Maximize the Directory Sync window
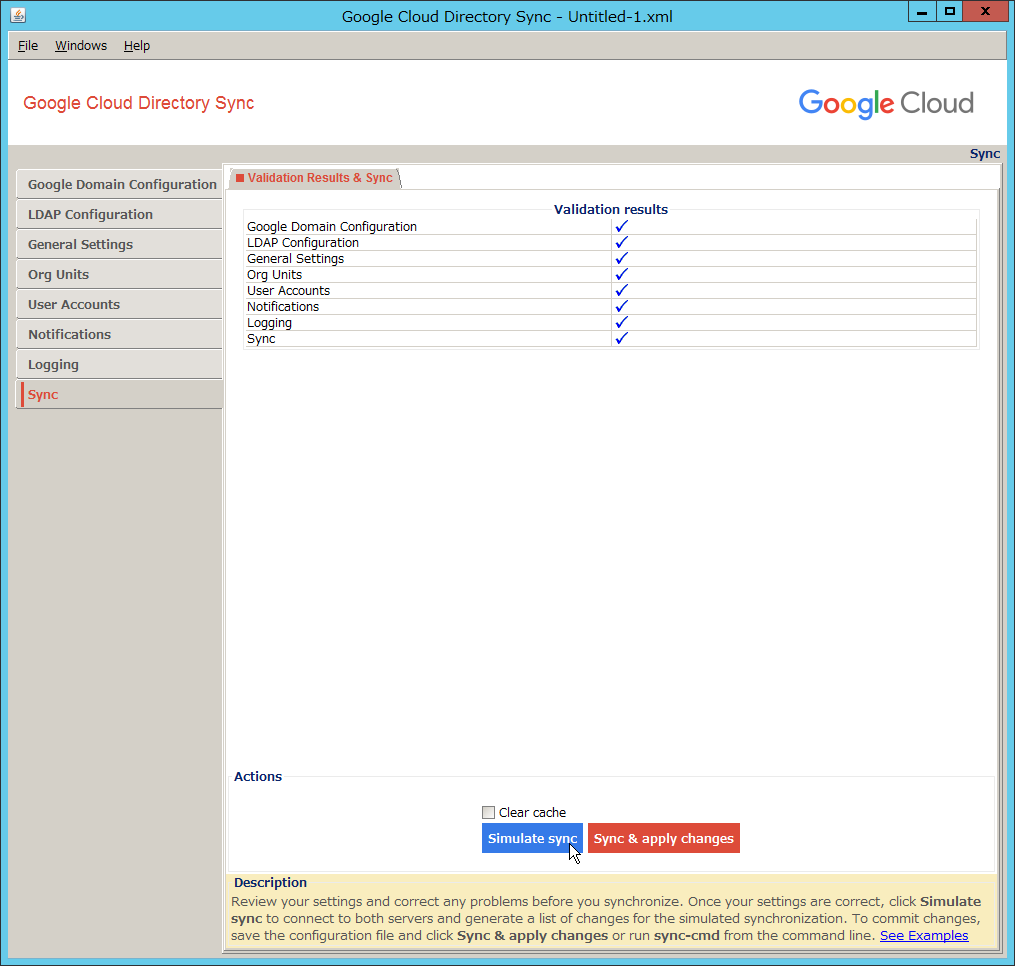Viewport: 1015px width, 966px height. pos(949,12)
